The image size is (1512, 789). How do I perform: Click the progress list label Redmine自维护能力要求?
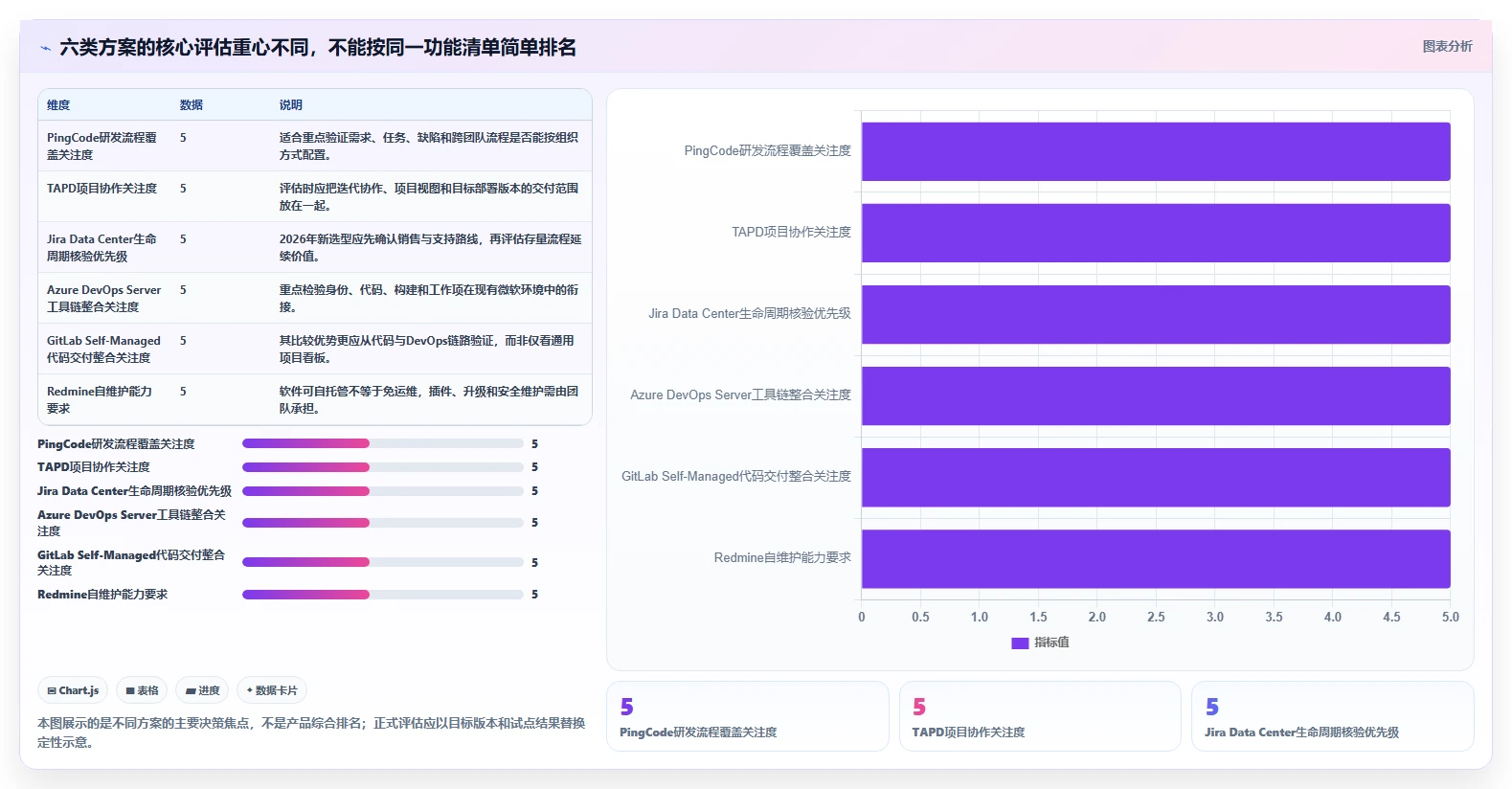point(102,595)
